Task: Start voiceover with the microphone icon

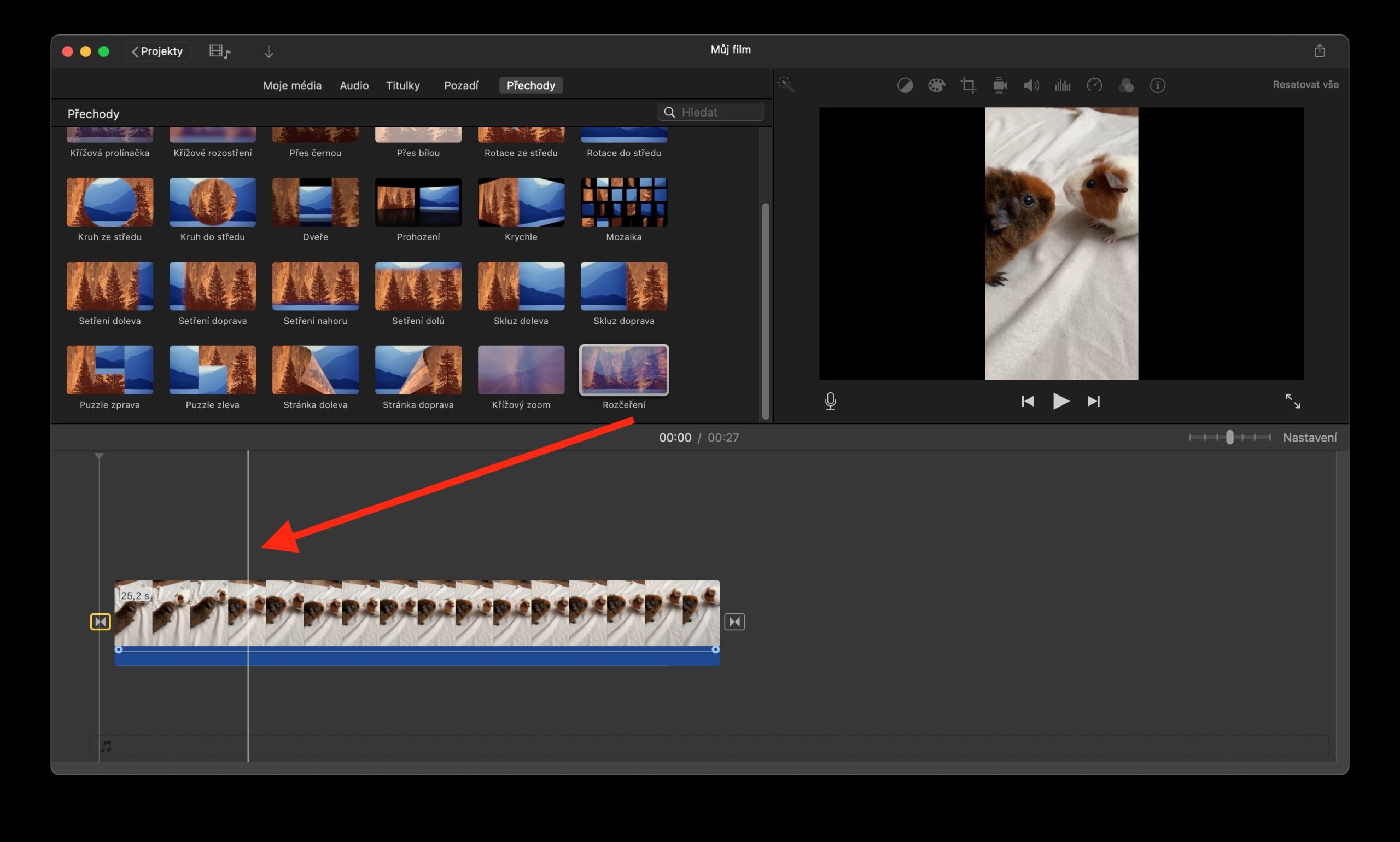Action: click(830, 401)
